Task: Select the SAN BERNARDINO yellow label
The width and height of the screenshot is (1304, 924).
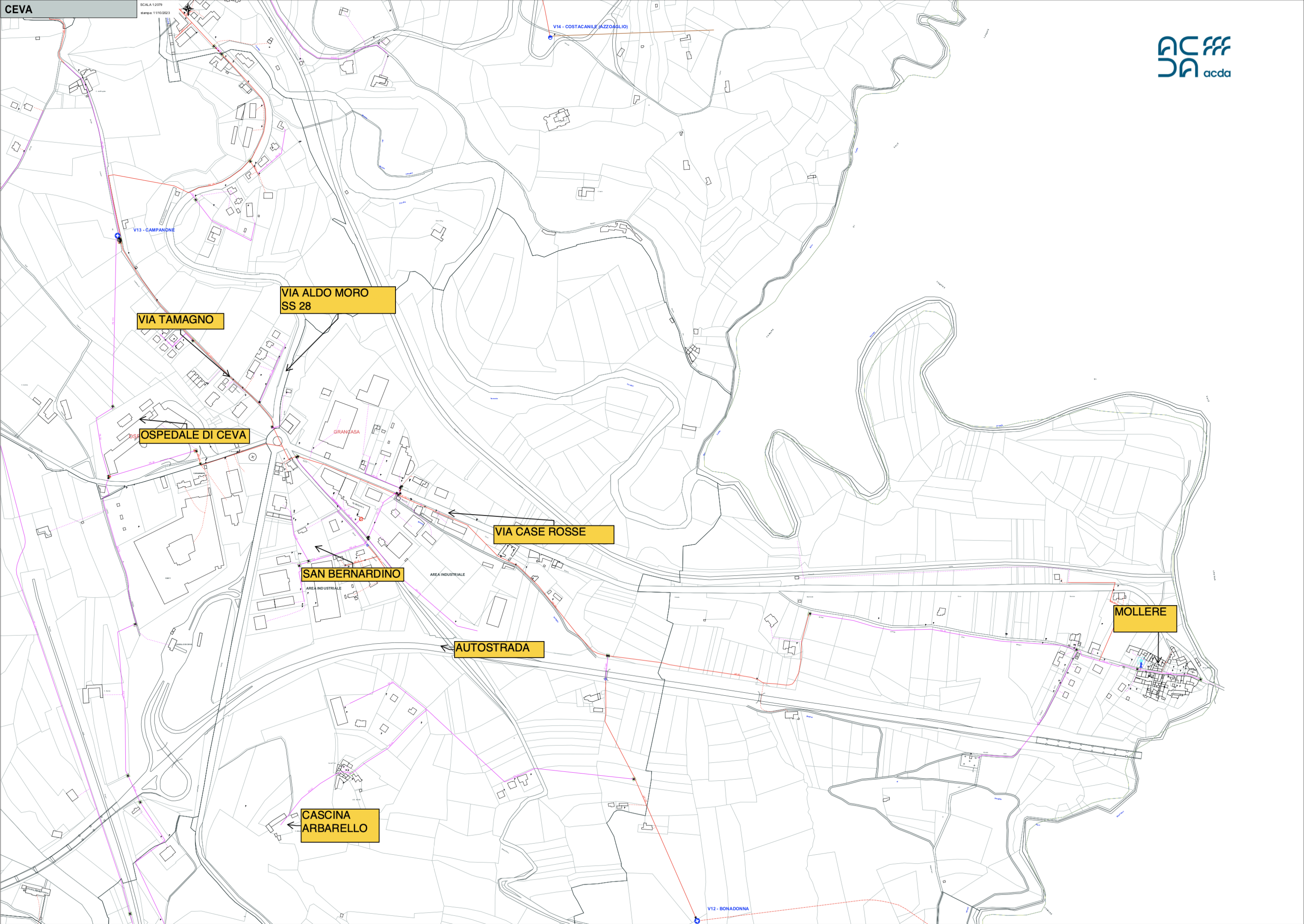Action: pyautogui.click(x=352, y=574)
